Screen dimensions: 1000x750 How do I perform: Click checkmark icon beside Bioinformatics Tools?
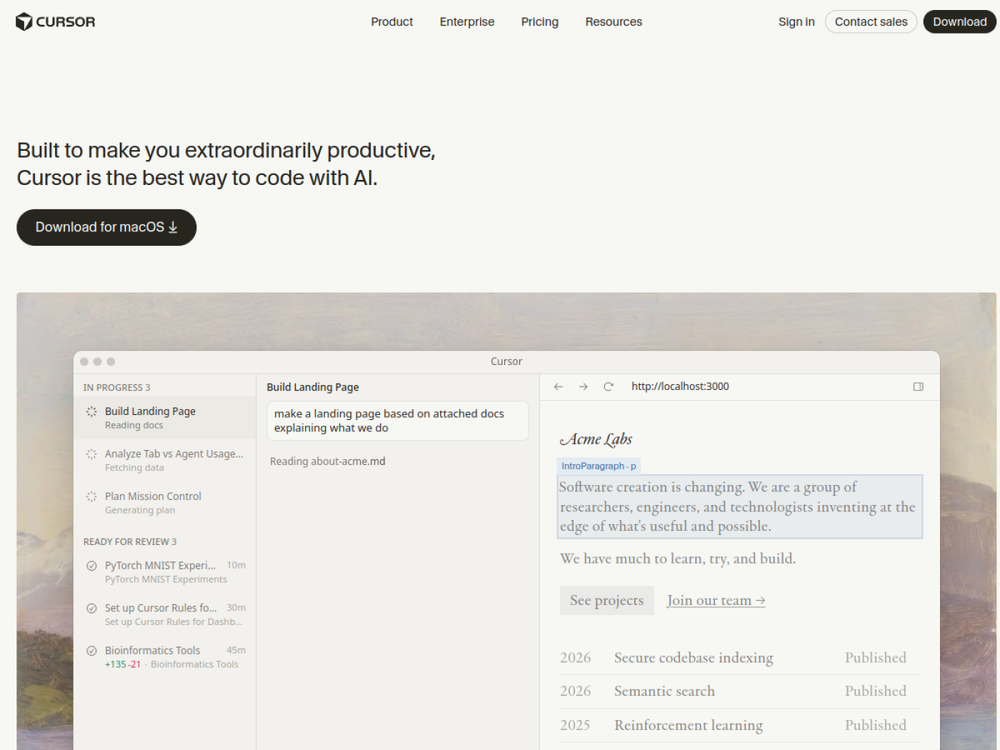(x=91, y=651)
